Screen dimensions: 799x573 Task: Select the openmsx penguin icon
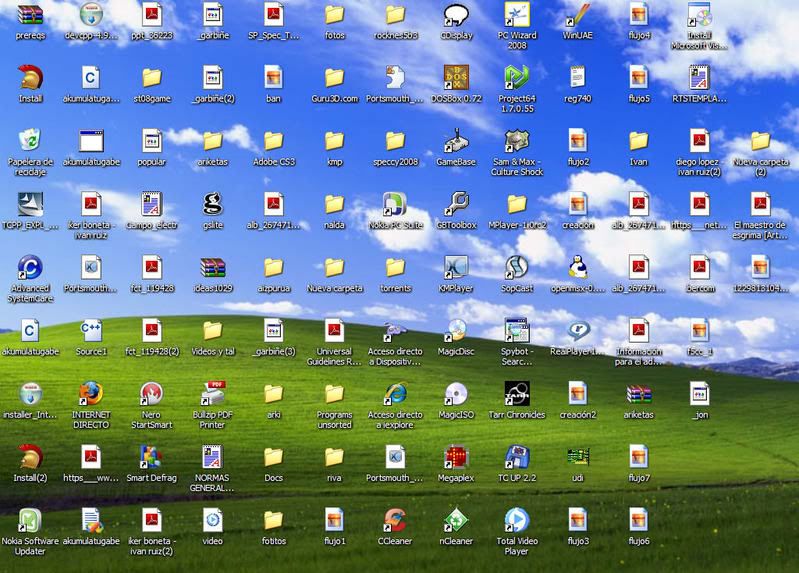(x=577, y=267)
